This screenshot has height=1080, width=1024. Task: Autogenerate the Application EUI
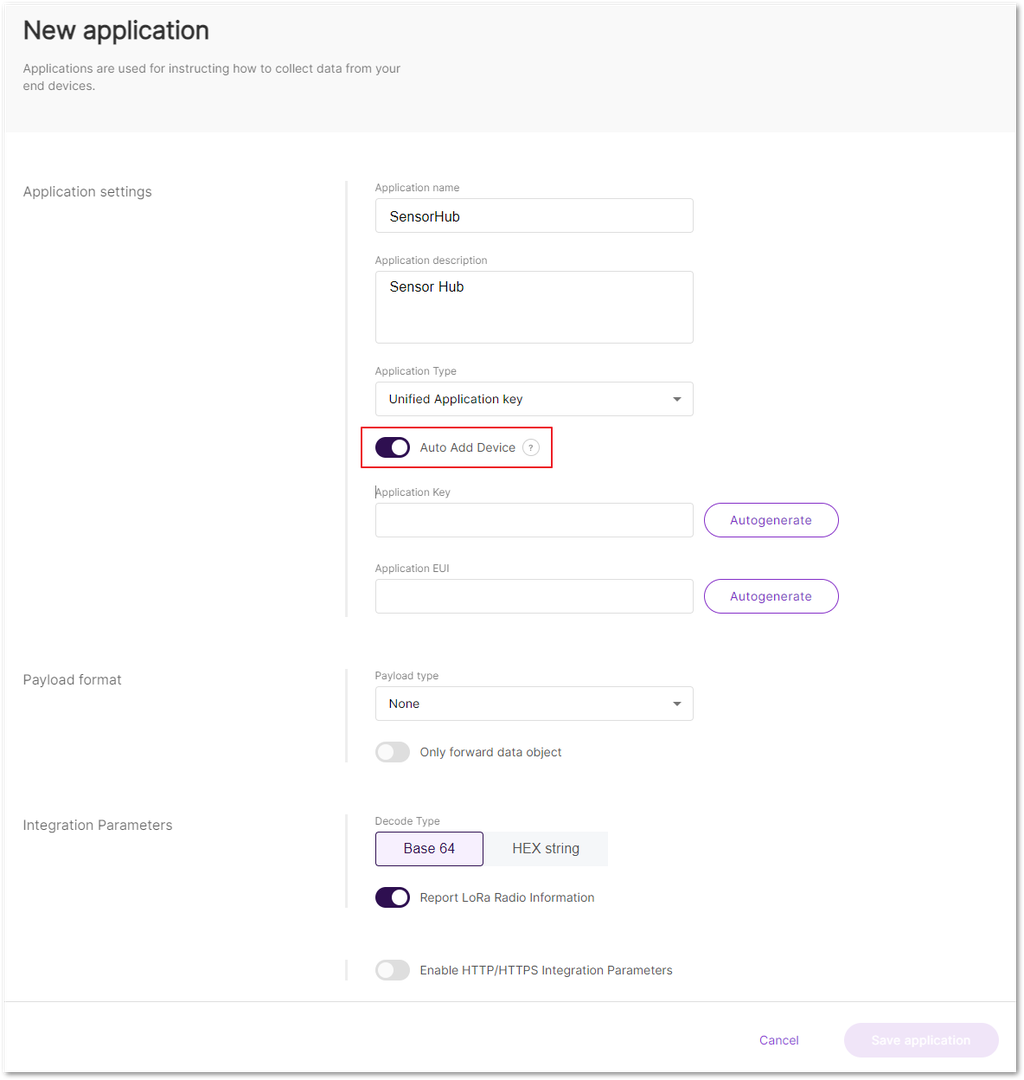[x=771, y=596]
